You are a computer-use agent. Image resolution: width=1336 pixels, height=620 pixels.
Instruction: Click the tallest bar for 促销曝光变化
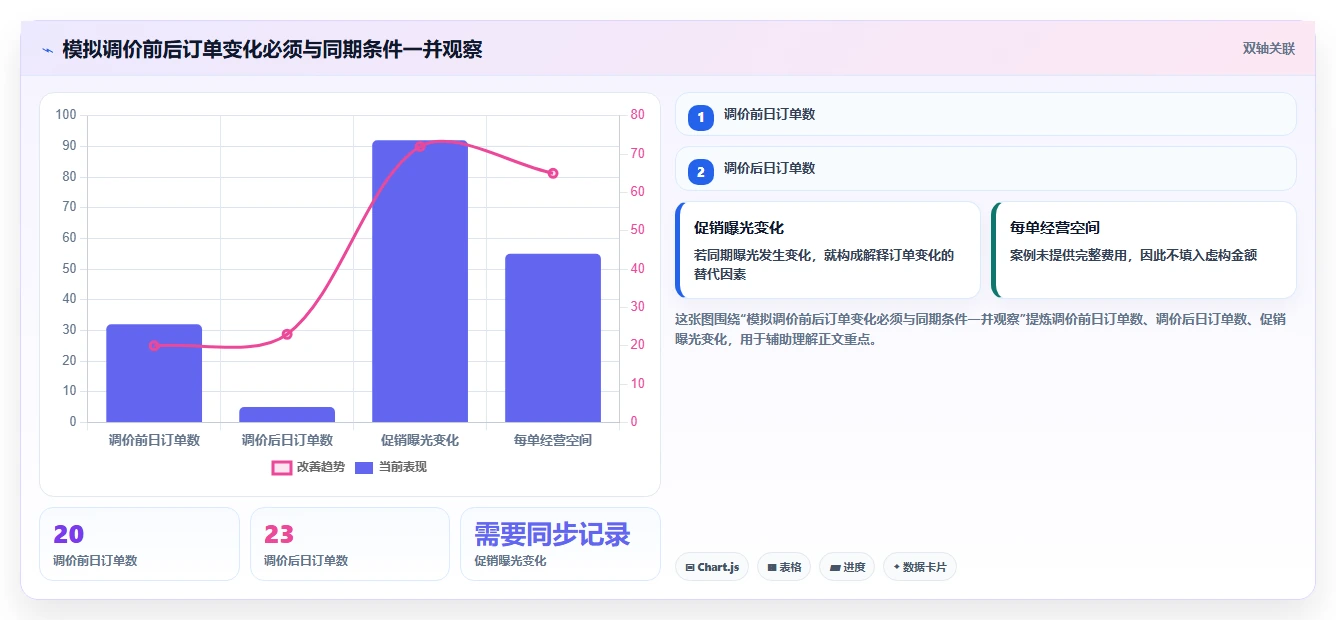point(420,281)
